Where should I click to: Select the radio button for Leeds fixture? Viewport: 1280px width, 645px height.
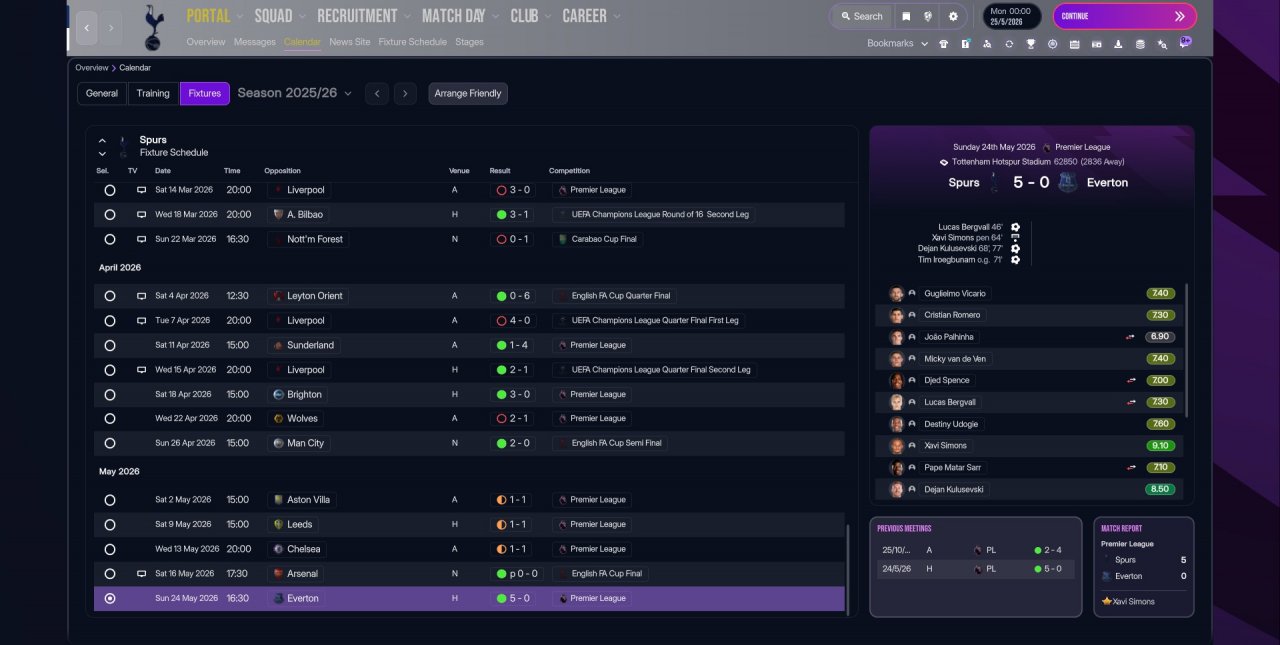tap(110, 525)
